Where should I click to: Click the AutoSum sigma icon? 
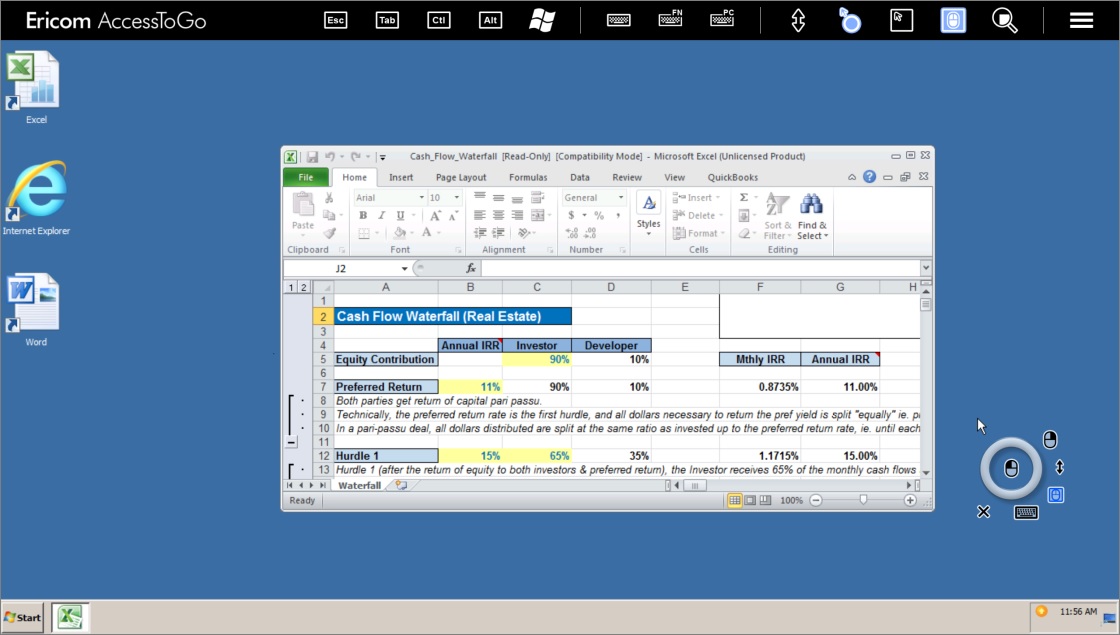point(744,198)
